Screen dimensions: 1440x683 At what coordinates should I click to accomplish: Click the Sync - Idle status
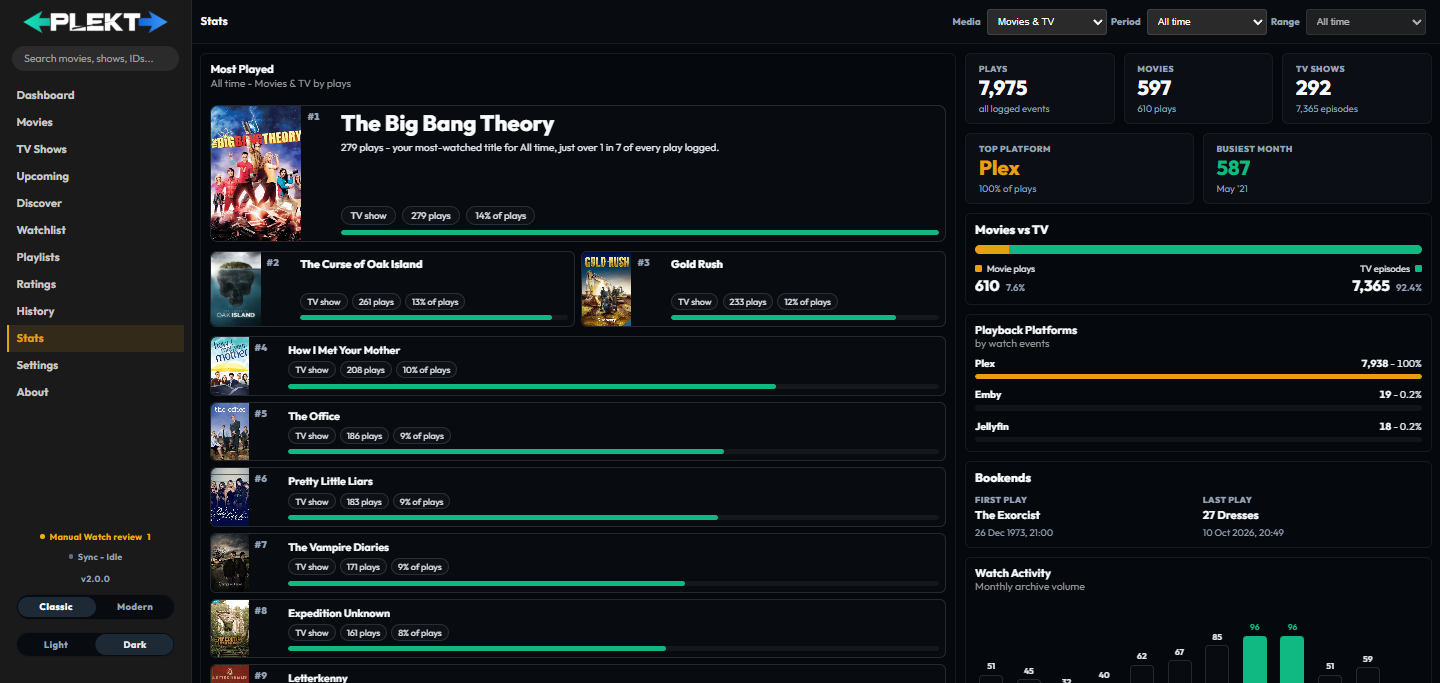tap(95, 557)
